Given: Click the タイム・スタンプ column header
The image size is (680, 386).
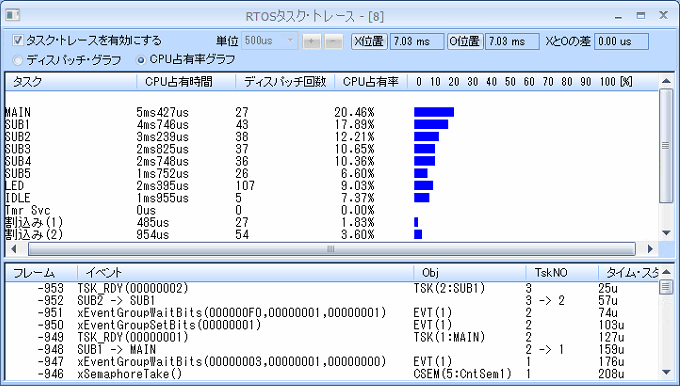Looking at the screenshot, I should 628,273.
